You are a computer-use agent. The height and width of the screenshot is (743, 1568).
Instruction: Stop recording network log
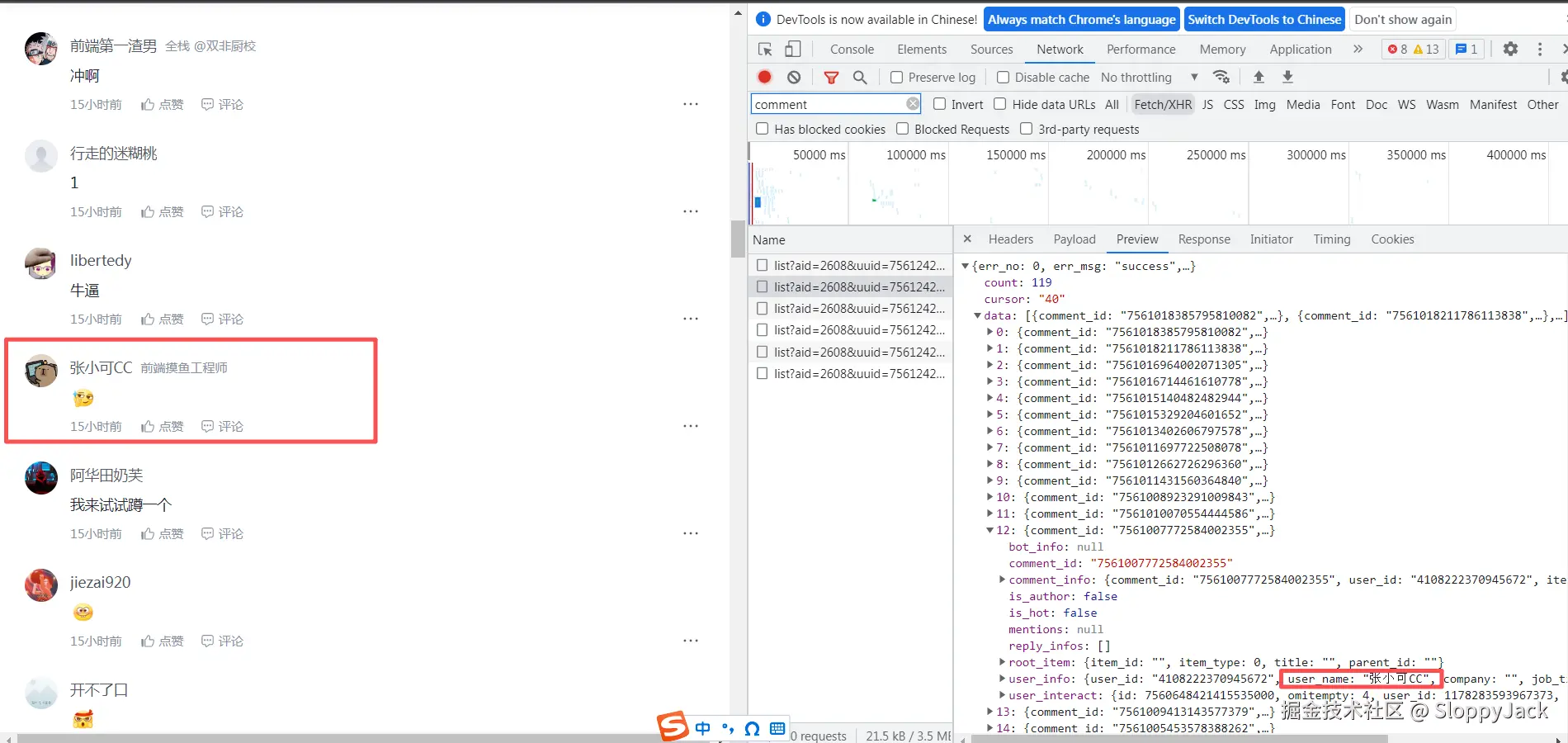(x=764, y=77)
